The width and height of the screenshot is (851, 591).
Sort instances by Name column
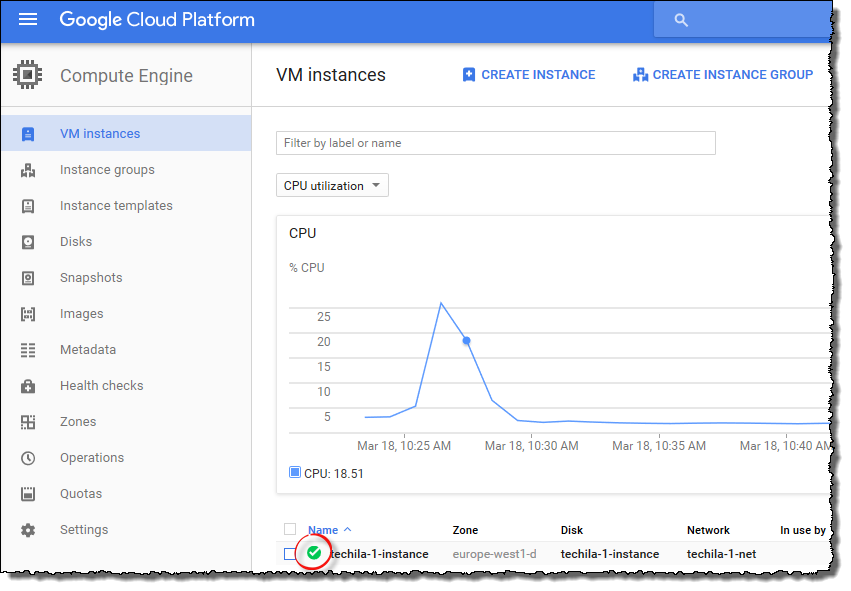(x=323, y=530)
